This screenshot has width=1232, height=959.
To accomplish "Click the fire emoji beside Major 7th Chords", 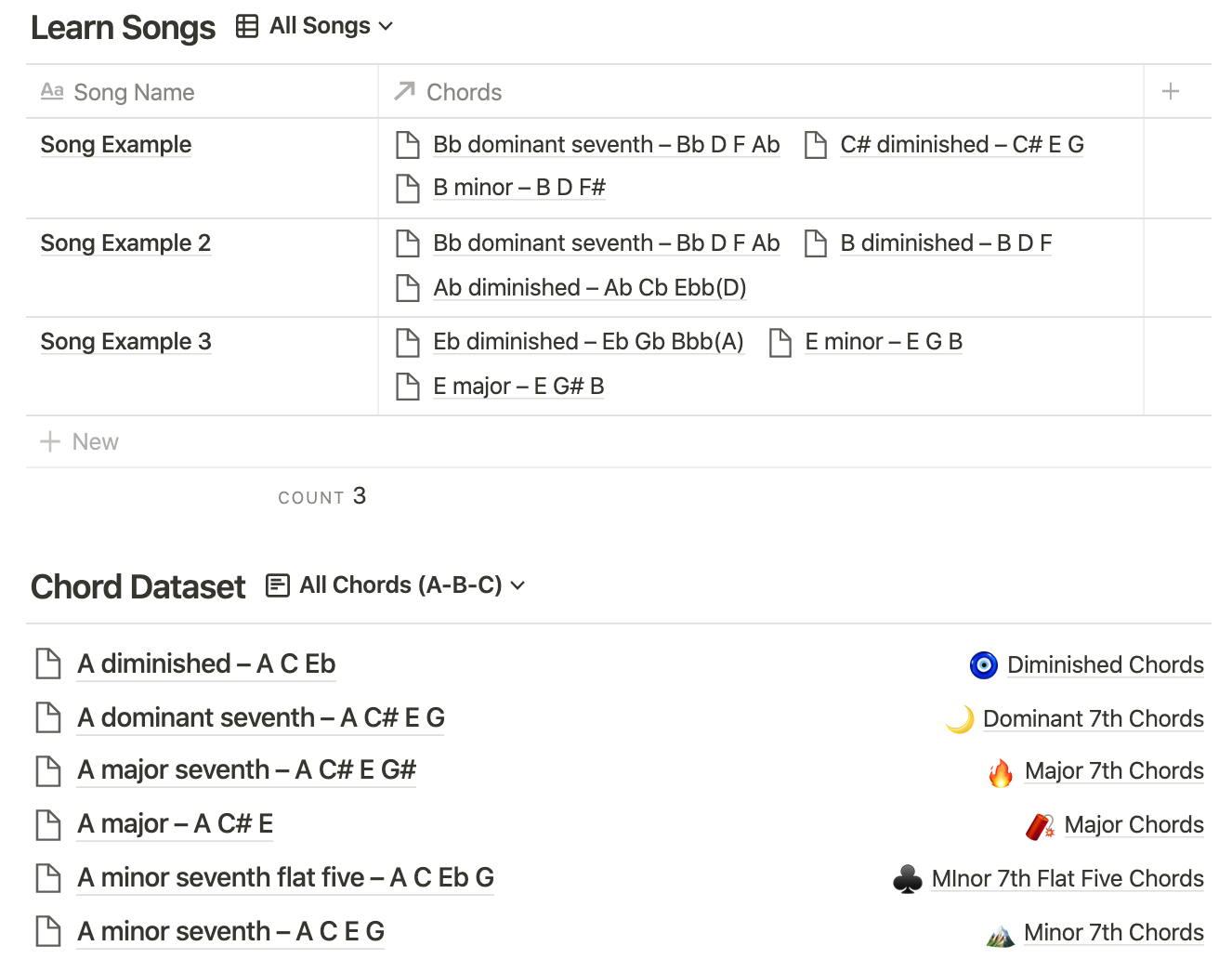I will coord(1001,771).
